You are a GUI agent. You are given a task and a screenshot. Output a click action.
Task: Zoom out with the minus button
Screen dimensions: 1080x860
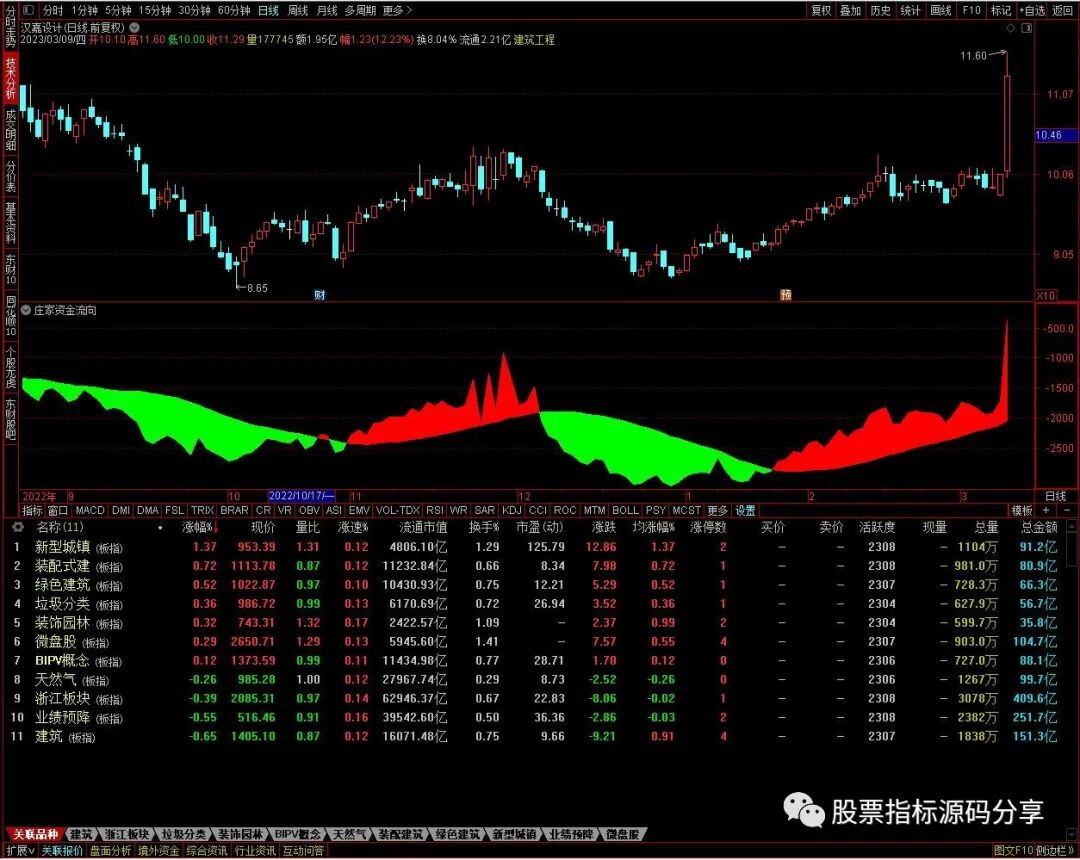1067,510
